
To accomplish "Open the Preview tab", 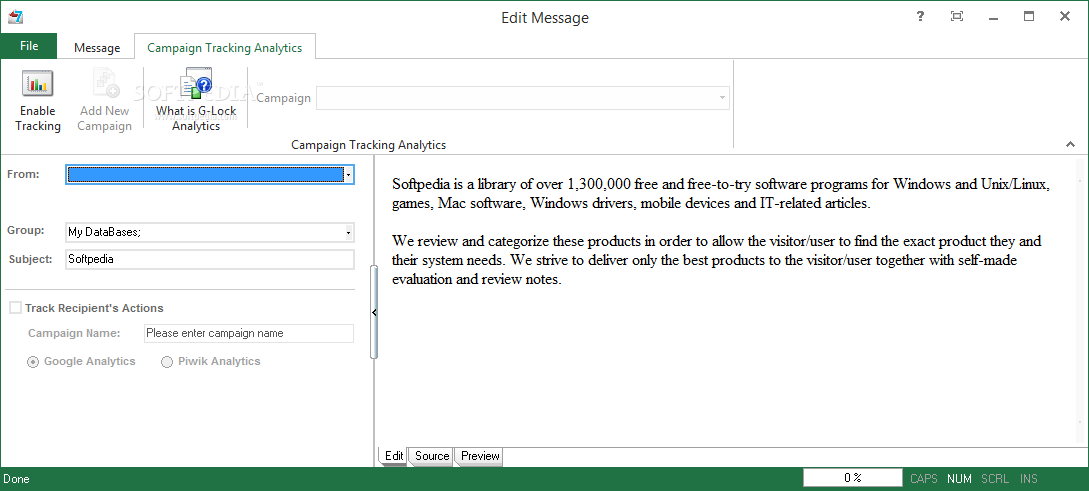I will 480,456.
